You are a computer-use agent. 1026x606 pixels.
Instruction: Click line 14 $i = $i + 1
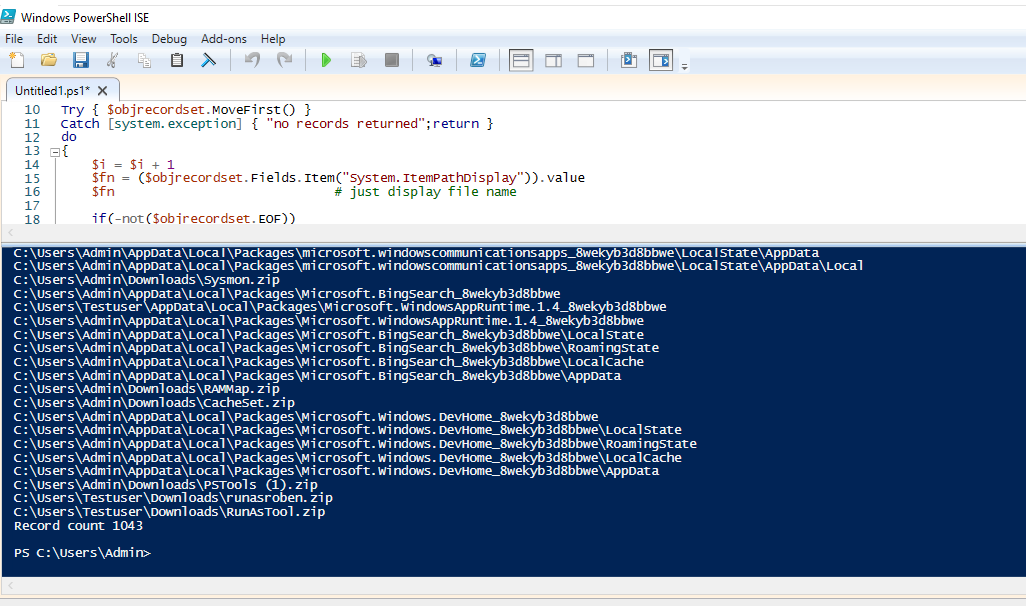(x=133, y=165)
